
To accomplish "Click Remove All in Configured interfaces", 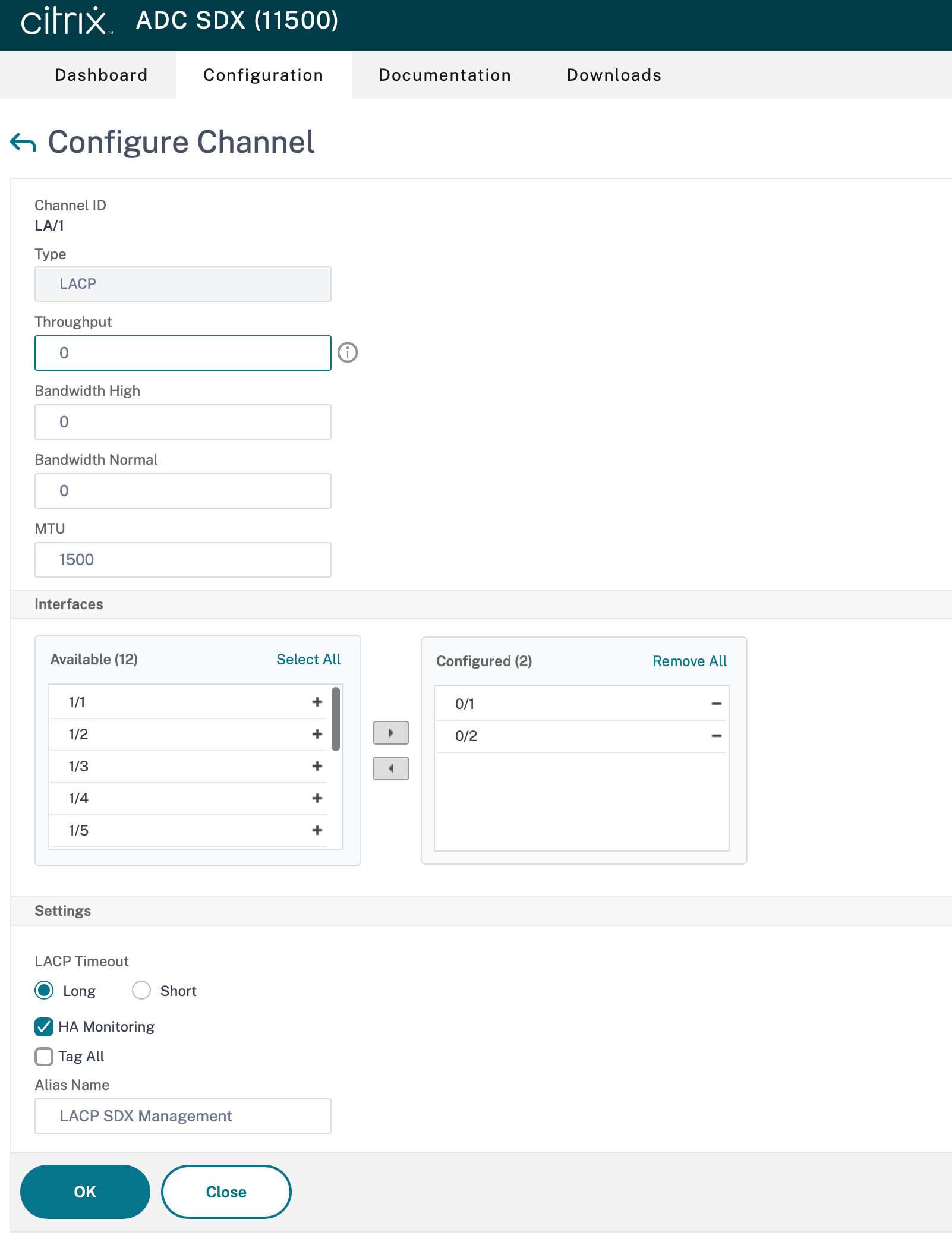I will (x=689, y=661).
